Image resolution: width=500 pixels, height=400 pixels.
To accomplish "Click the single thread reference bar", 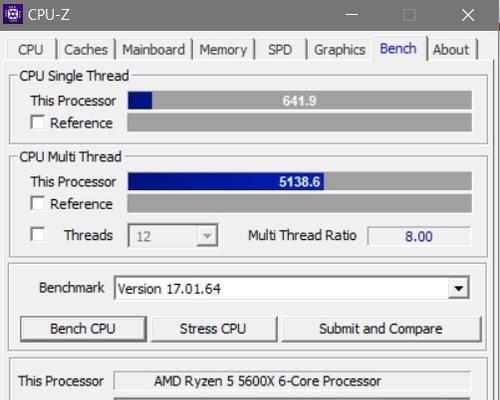I will tap(300, 122).
